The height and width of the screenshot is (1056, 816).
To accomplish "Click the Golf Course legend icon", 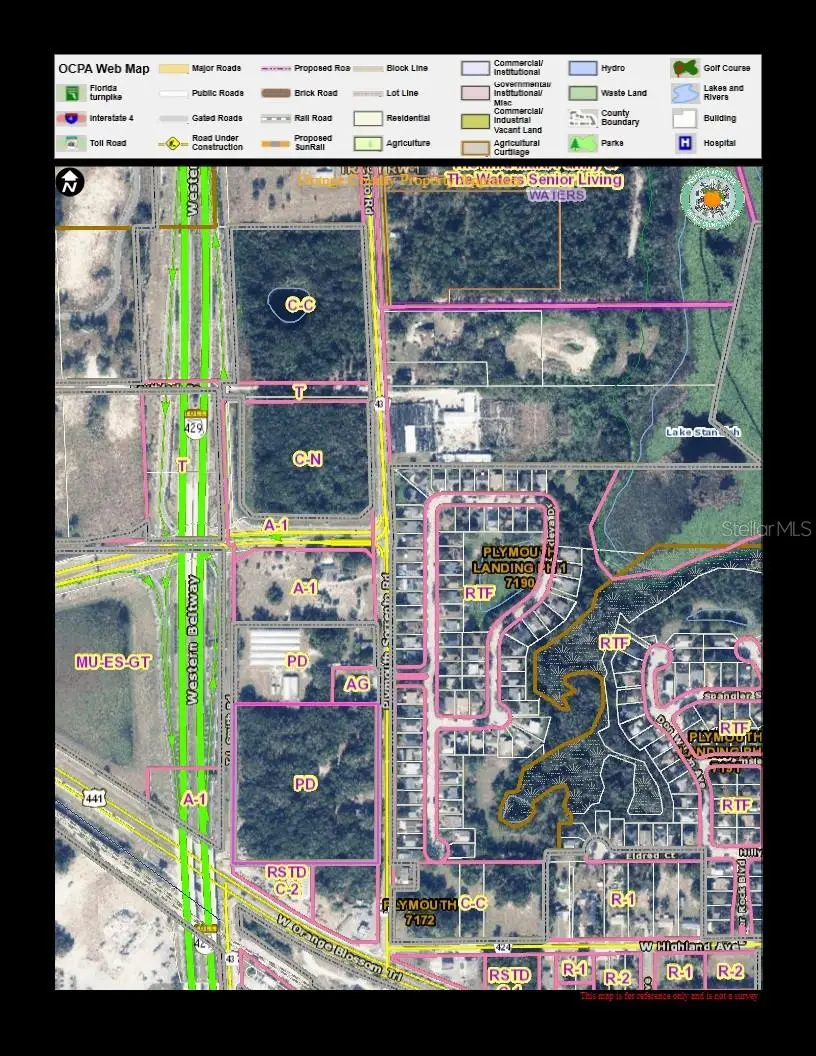I will click(685, 68).
